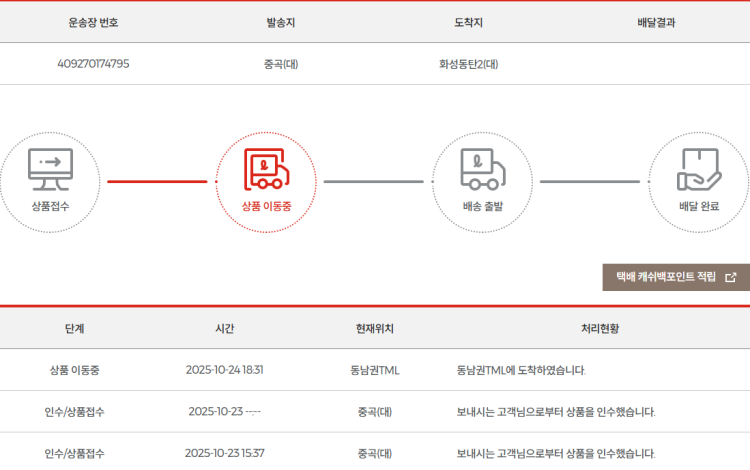Image resolution: width=750 pixels, height=470 pixels.
Task: Click the 2025-10-24 18:31 timestamp
Action: (224, 370)
